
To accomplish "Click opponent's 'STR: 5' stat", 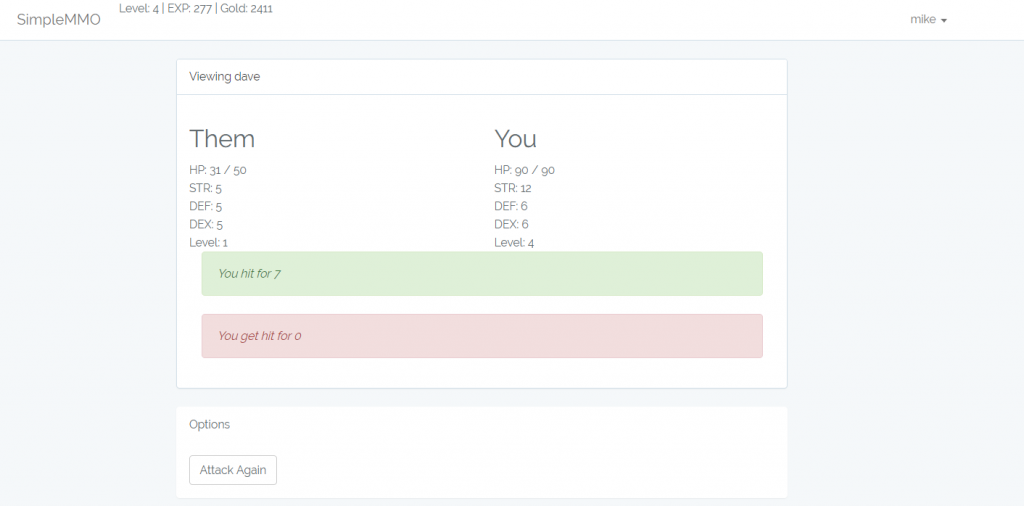I will (x=206, y=188).
